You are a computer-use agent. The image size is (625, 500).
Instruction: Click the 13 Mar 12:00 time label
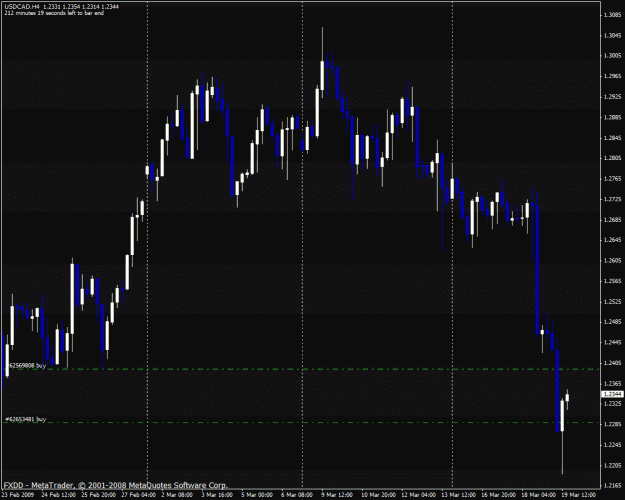coord(458,495)
